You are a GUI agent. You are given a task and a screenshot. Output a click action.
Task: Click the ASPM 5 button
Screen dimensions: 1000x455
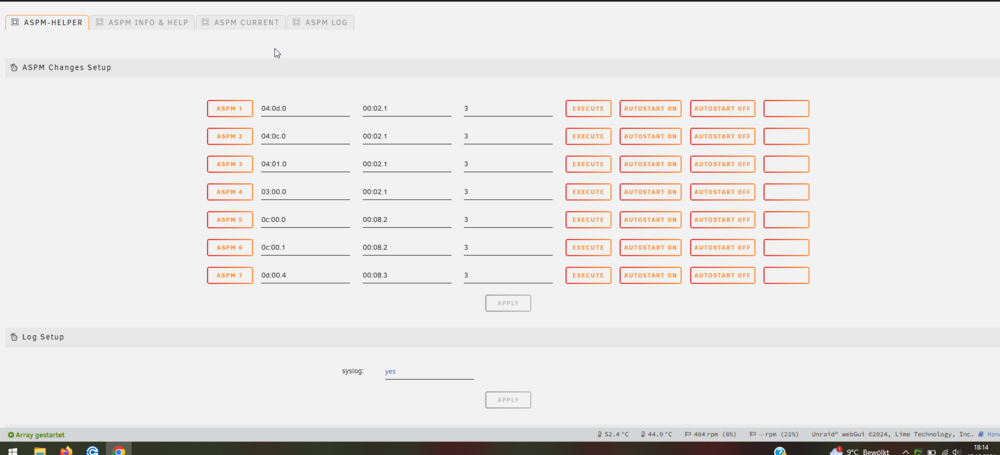230,220
